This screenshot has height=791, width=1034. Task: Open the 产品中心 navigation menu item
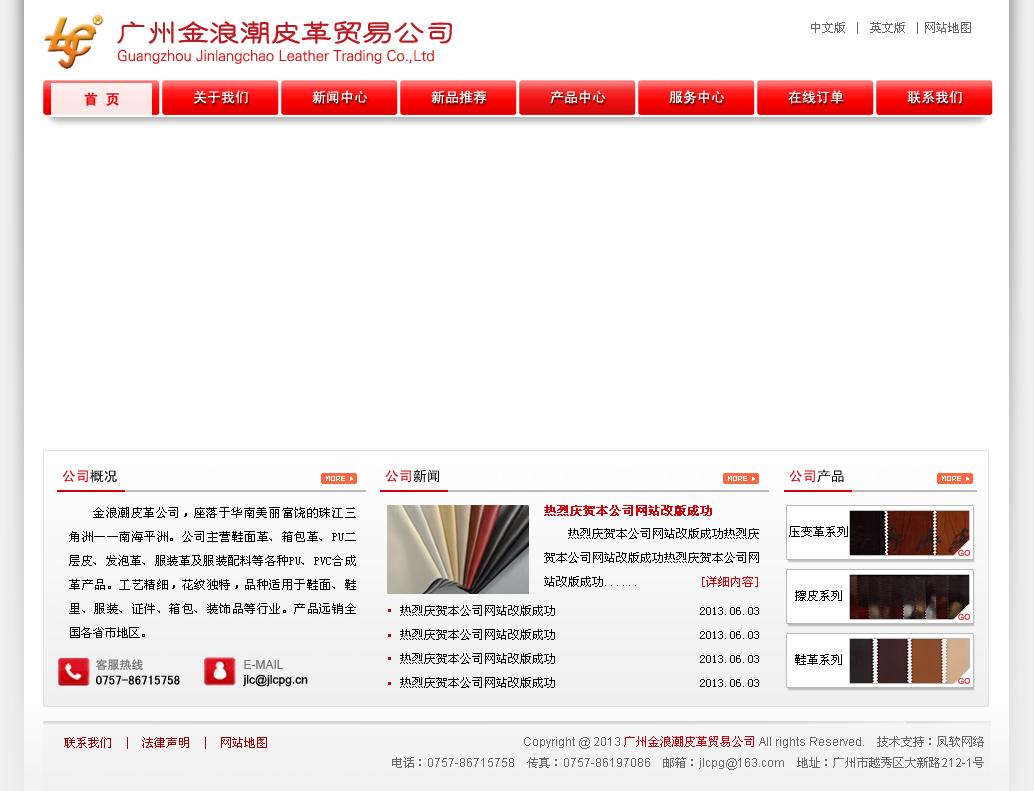[577, 98]
